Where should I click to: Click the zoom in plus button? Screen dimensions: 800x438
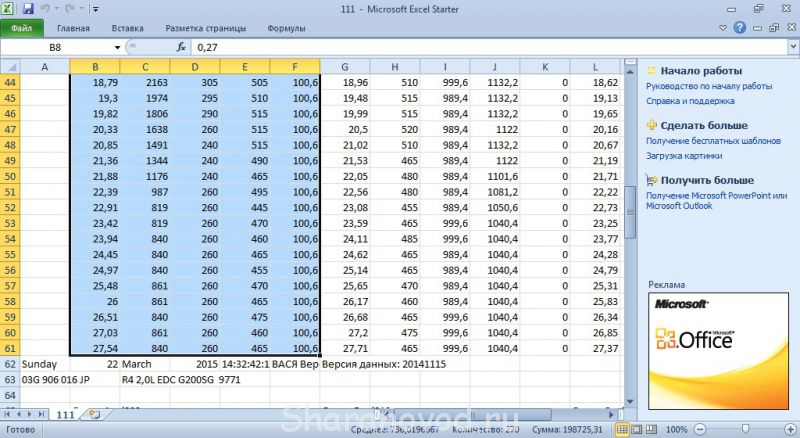point(790,429)
